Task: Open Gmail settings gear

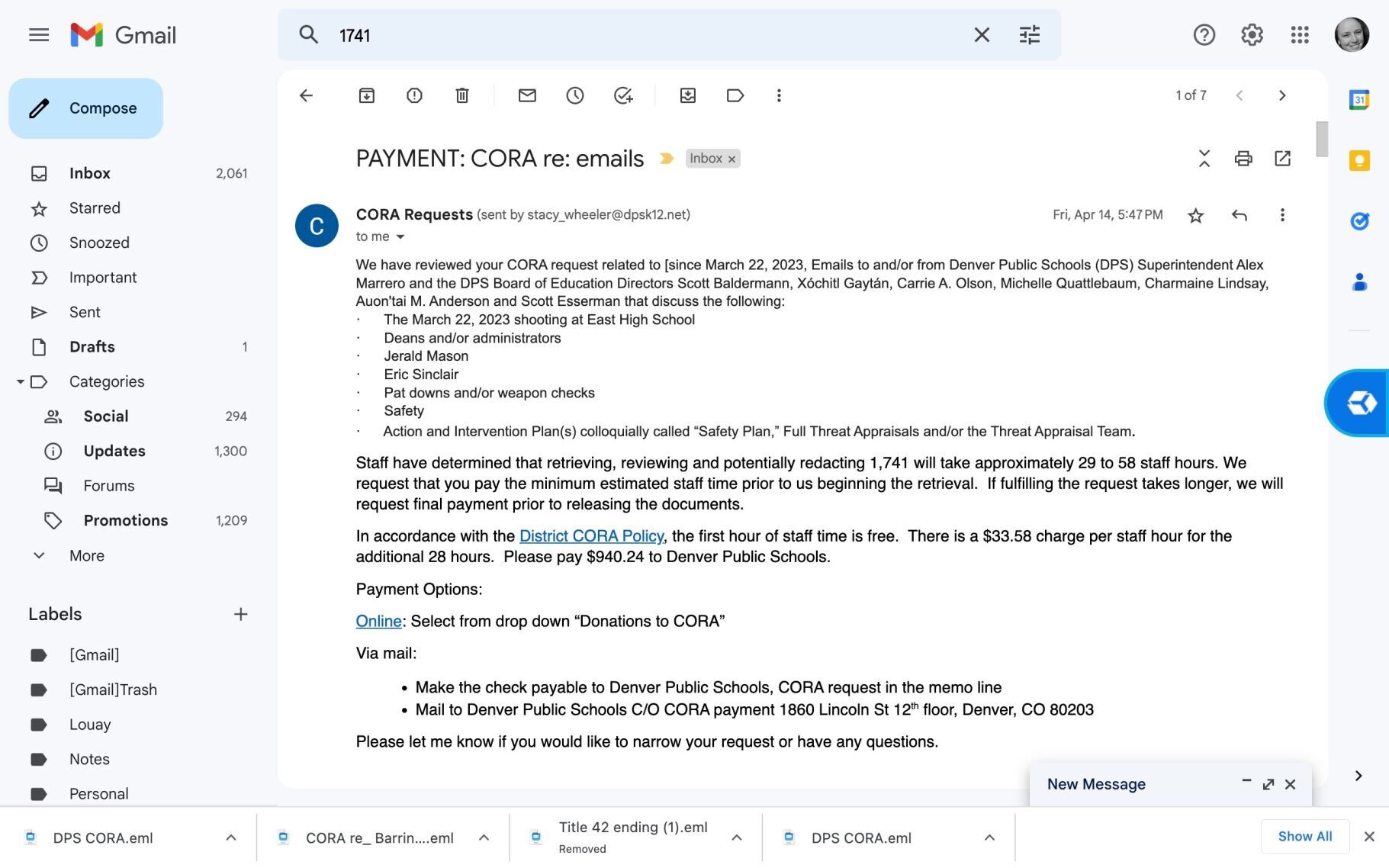Action: click(x=1252, y=35)
